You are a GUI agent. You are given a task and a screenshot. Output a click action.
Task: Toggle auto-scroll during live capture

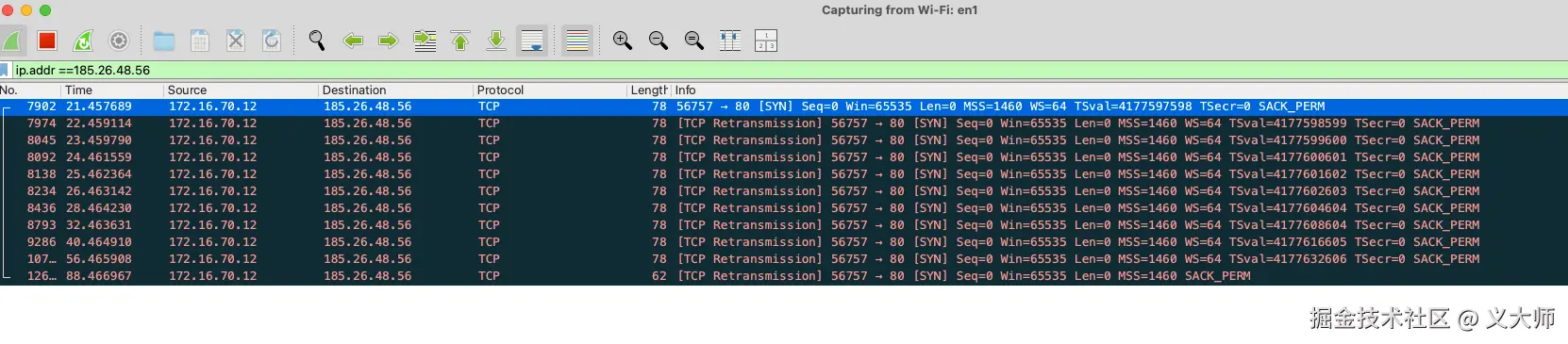tap(532, 41)
